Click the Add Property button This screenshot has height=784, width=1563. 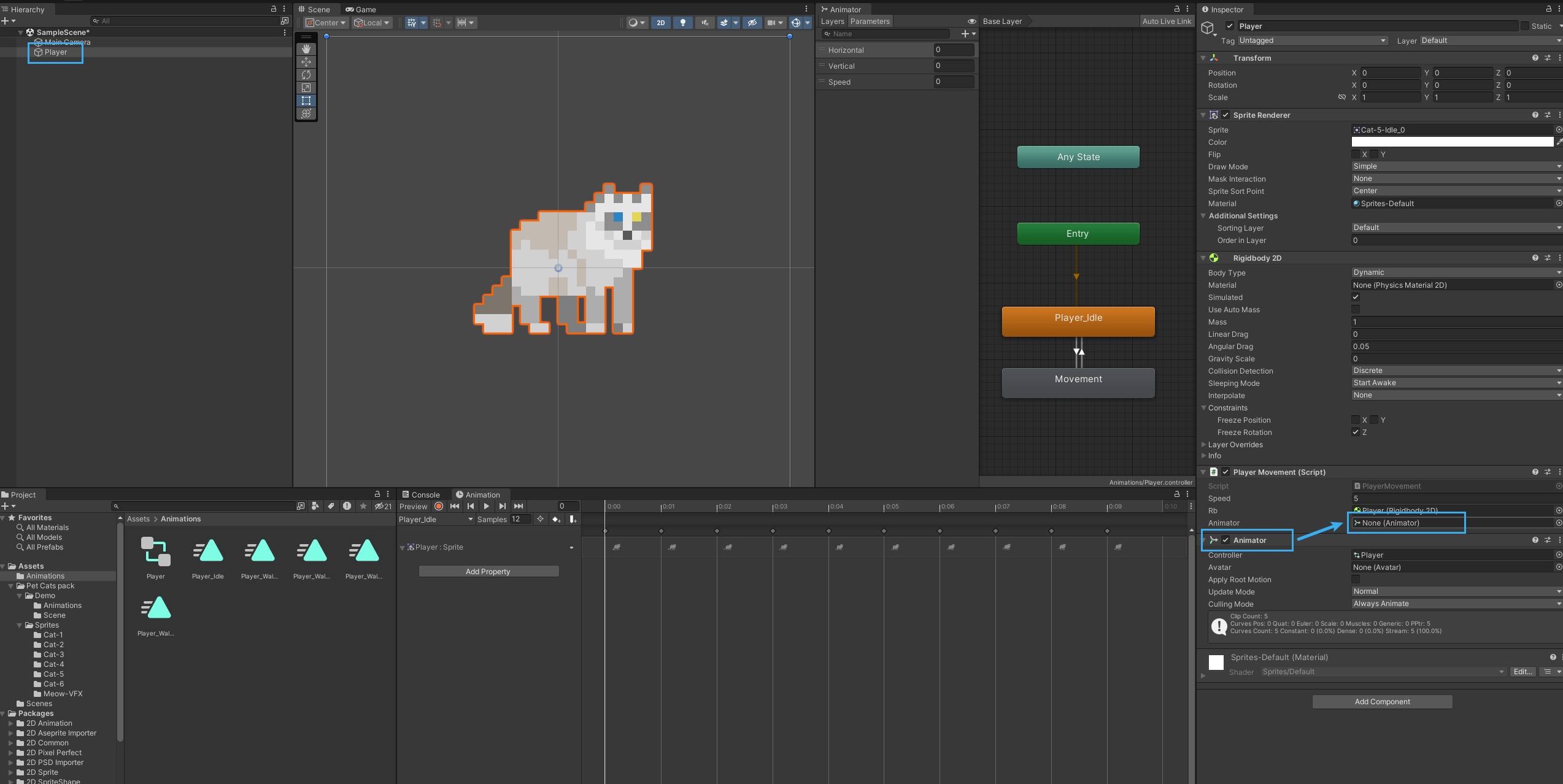488,572
